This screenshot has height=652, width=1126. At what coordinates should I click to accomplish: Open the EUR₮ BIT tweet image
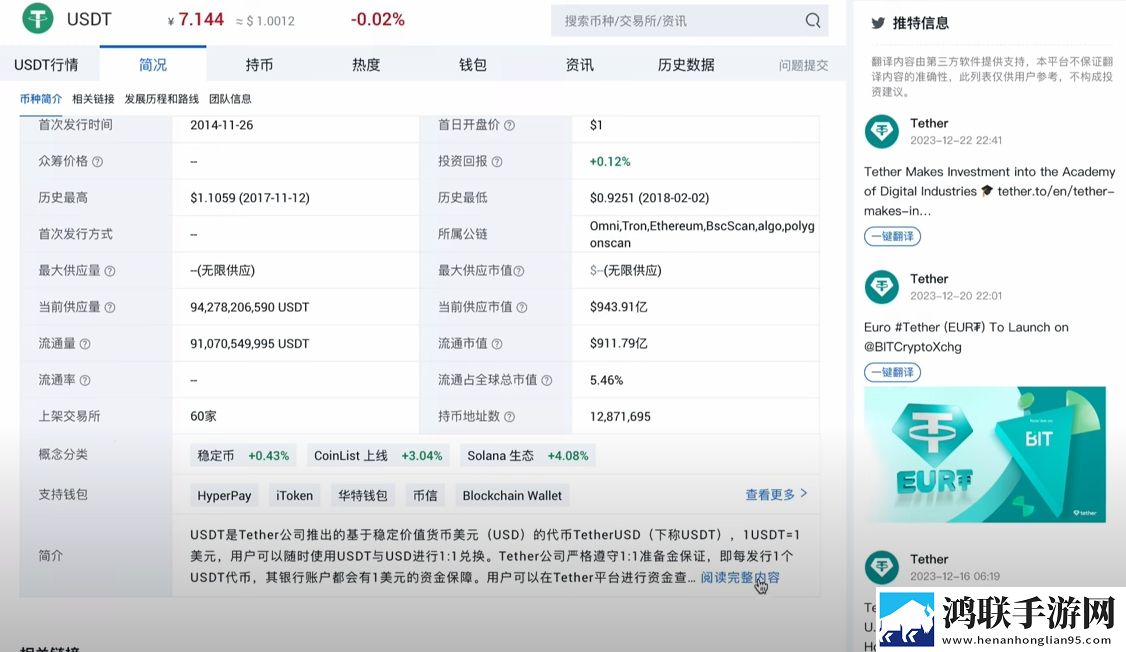click(985, 455)
